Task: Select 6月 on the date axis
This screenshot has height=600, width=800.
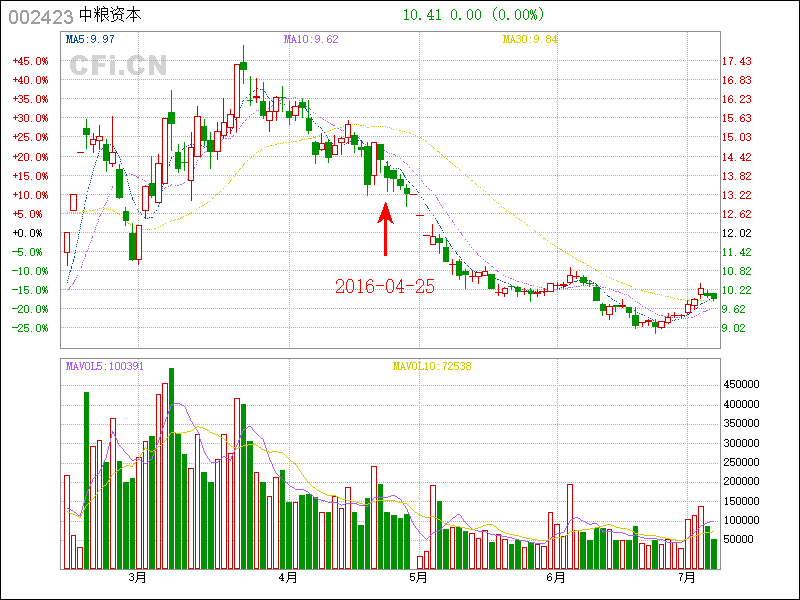Action: [557, 577]
